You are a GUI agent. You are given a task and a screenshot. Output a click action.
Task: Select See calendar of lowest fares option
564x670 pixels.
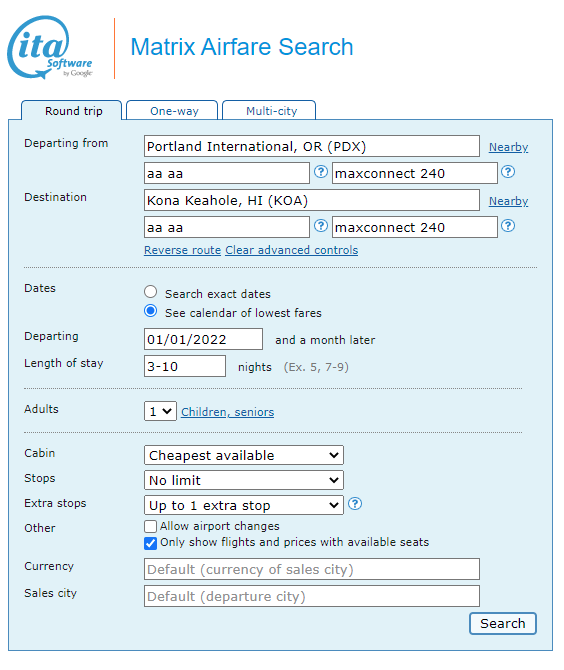[x=150, y=311]
